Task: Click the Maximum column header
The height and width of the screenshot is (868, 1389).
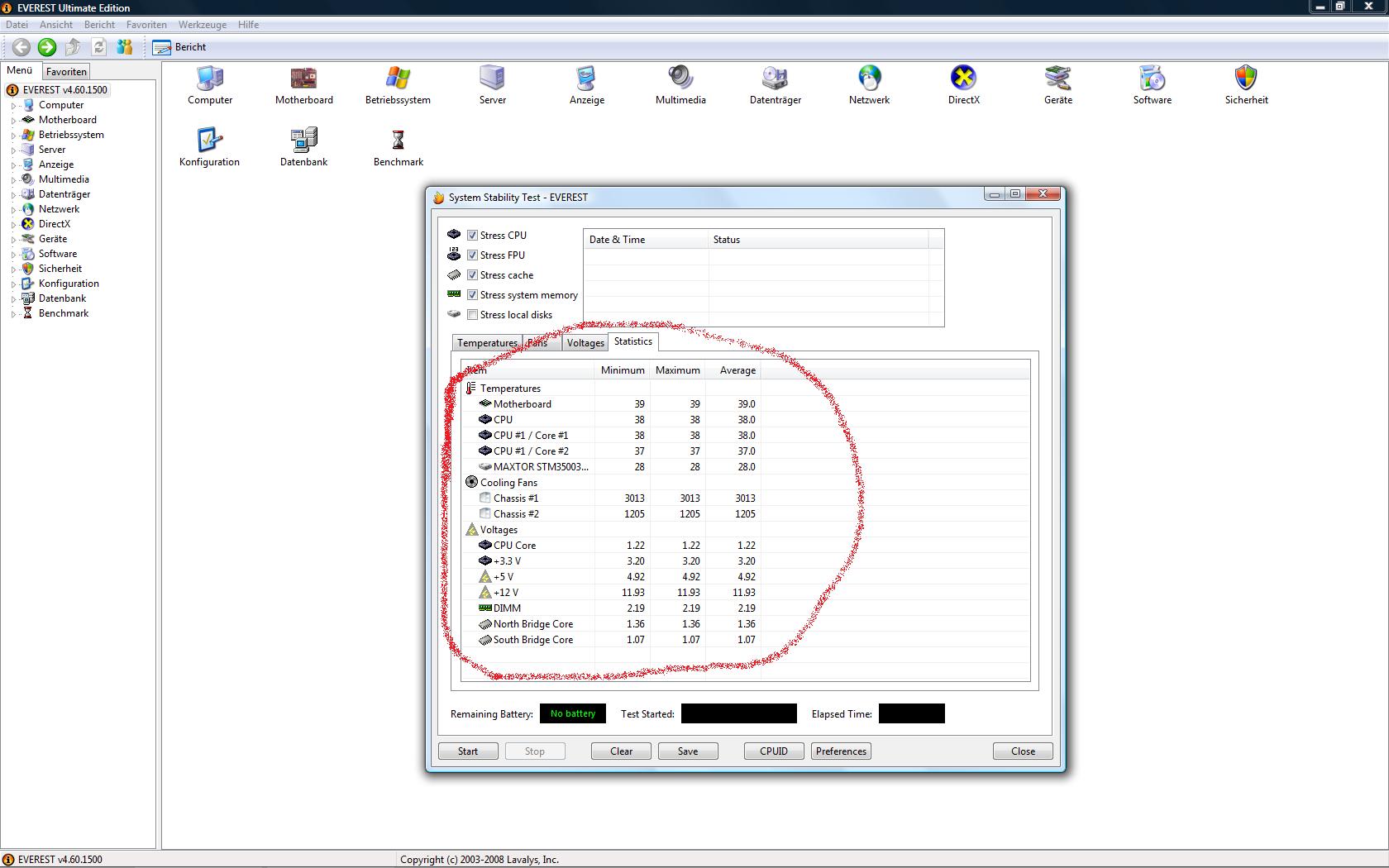Action: (678, 370)
